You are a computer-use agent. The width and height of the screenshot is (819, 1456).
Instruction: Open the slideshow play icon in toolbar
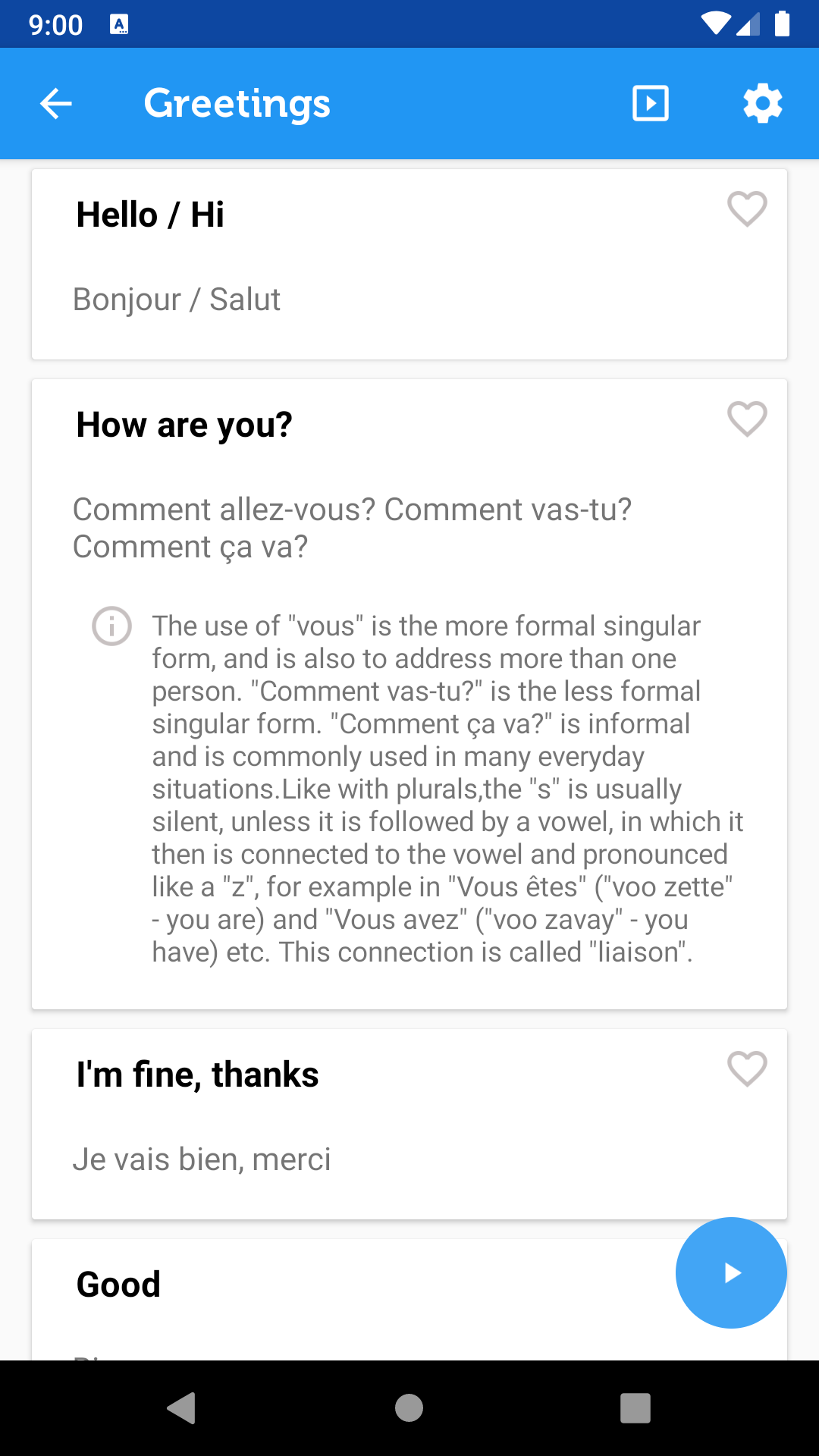[x=651, y=104]
